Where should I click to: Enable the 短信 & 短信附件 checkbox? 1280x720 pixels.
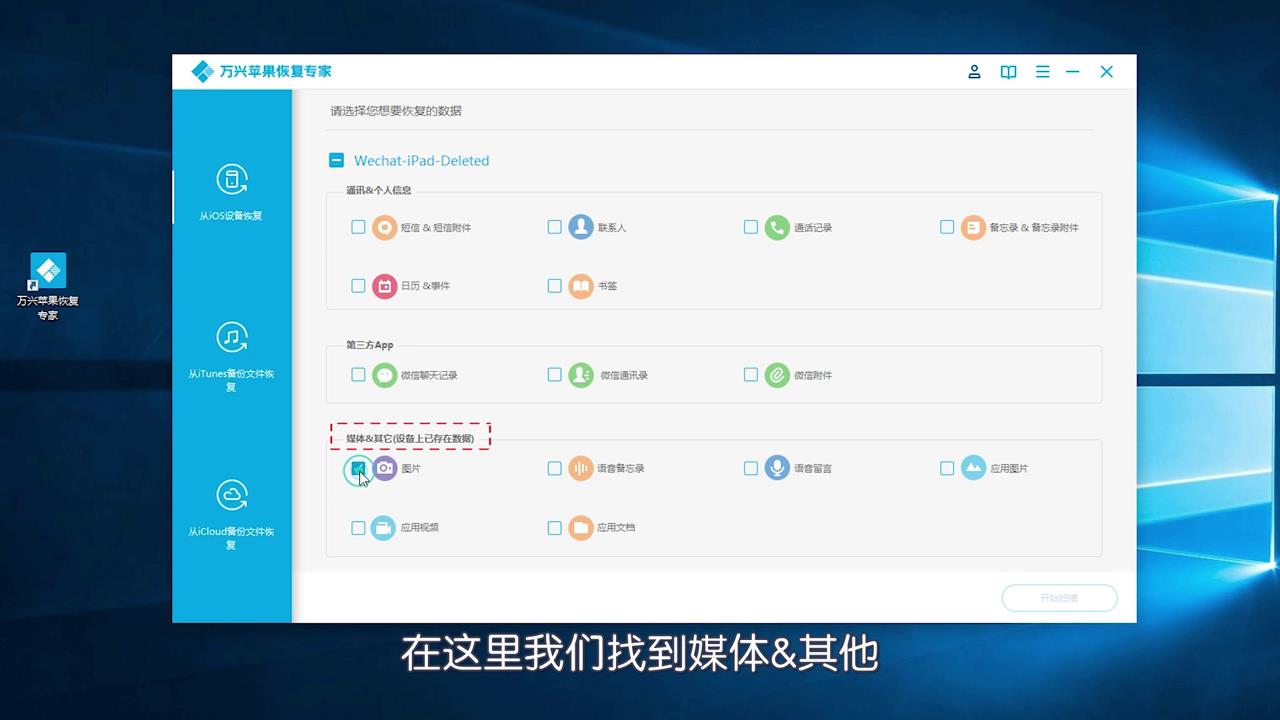pyautogui.click(x=358, y=227)
